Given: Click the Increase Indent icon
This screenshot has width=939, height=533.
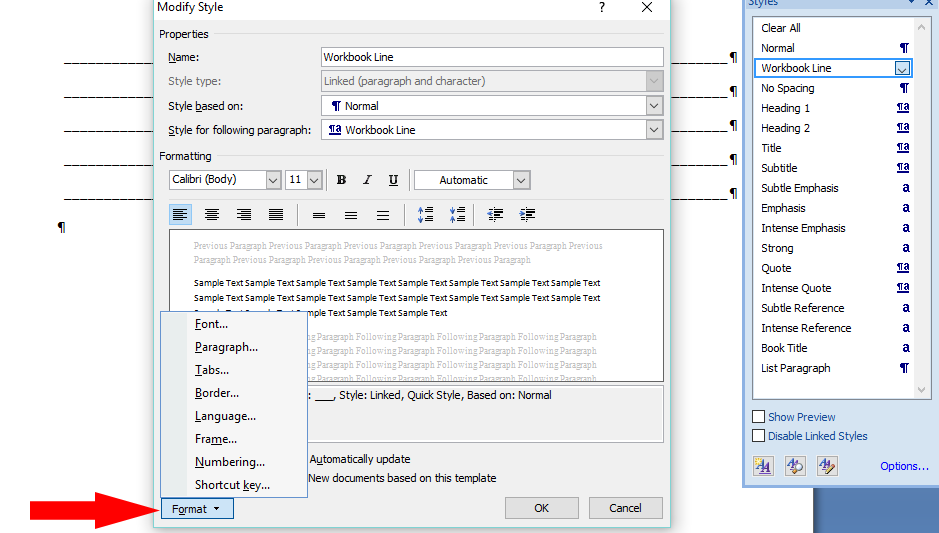Looking at the screenshot, I should 527,215.
